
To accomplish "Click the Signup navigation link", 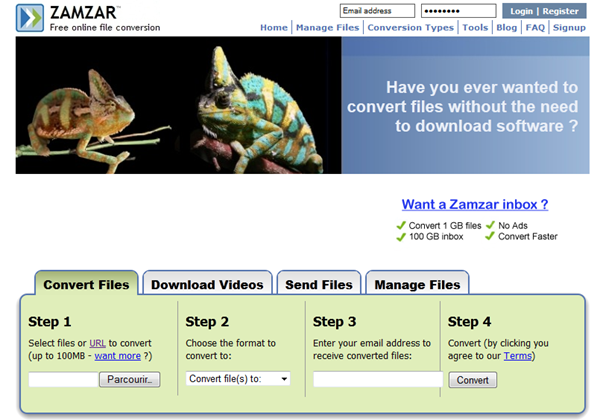I will pos(569,28).
